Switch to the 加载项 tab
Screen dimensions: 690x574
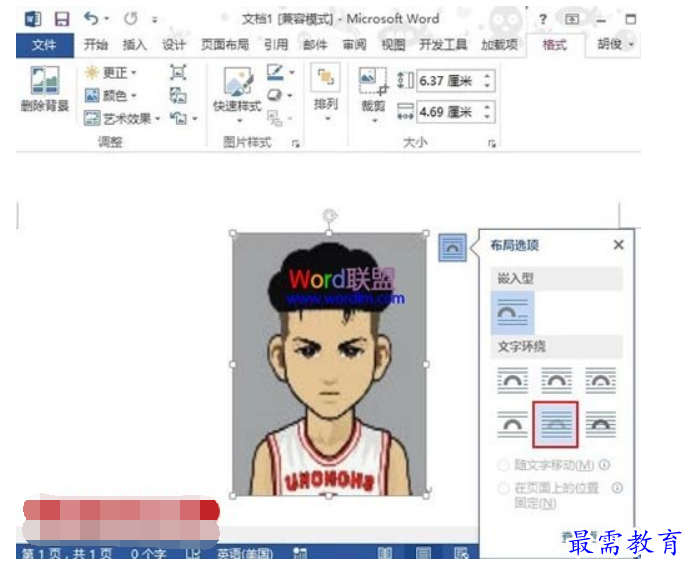(x=499, y=44)
